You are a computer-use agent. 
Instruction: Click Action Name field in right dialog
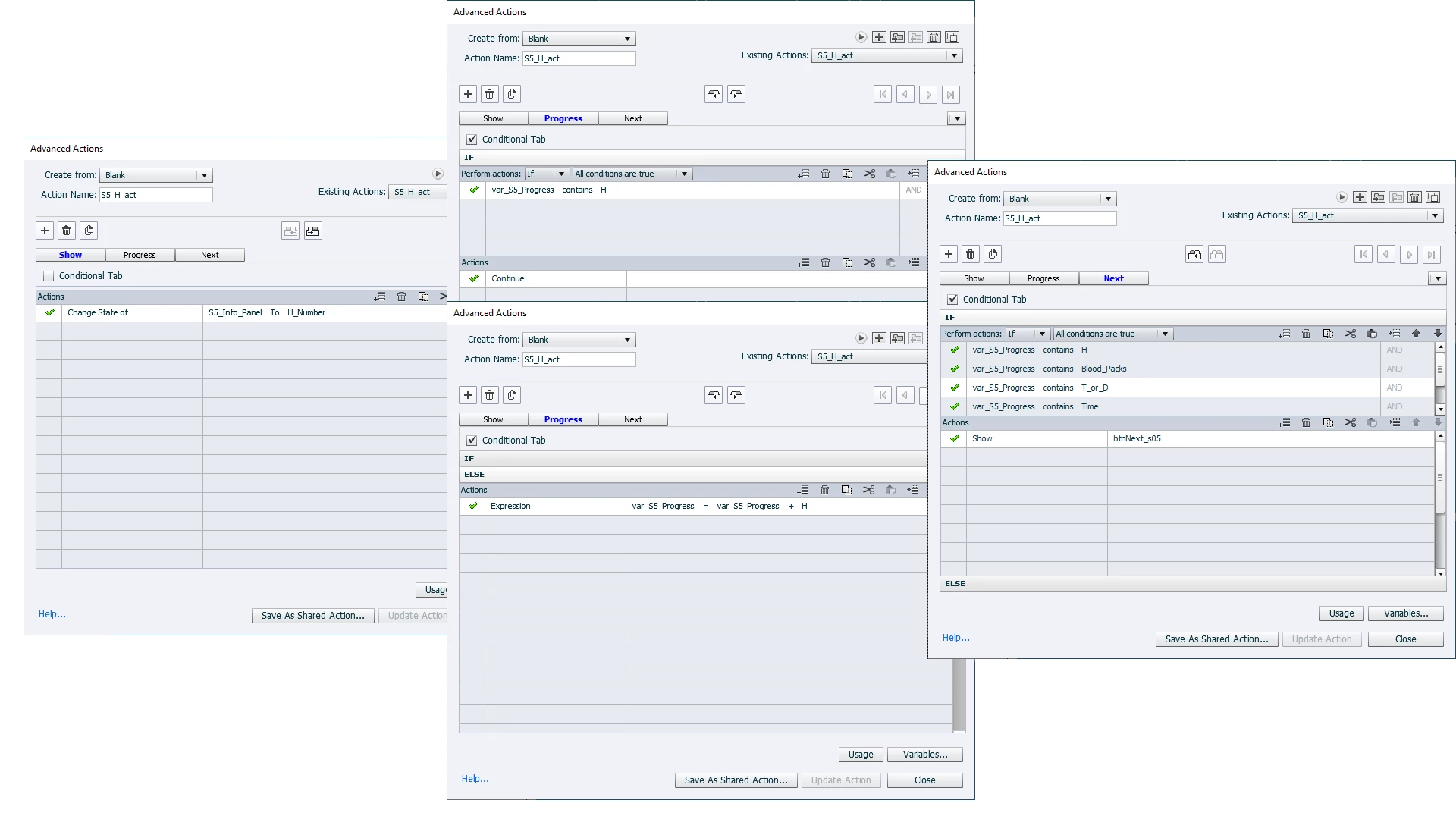[1059, 218]
